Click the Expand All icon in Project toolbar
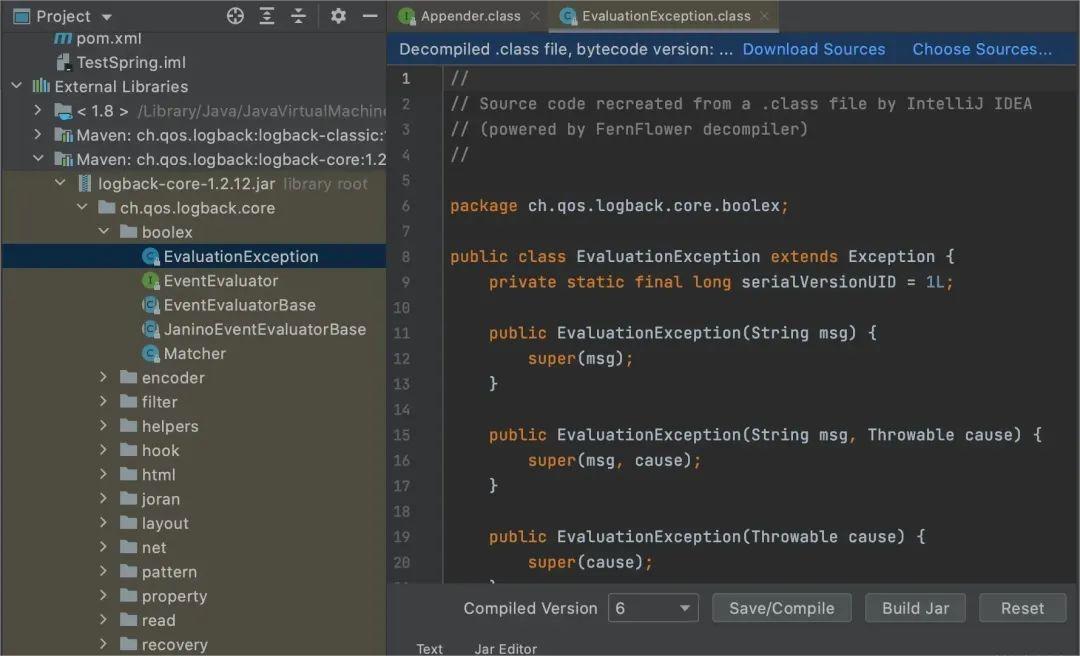This screenshot has width=1080, height=656. [267, 16]
